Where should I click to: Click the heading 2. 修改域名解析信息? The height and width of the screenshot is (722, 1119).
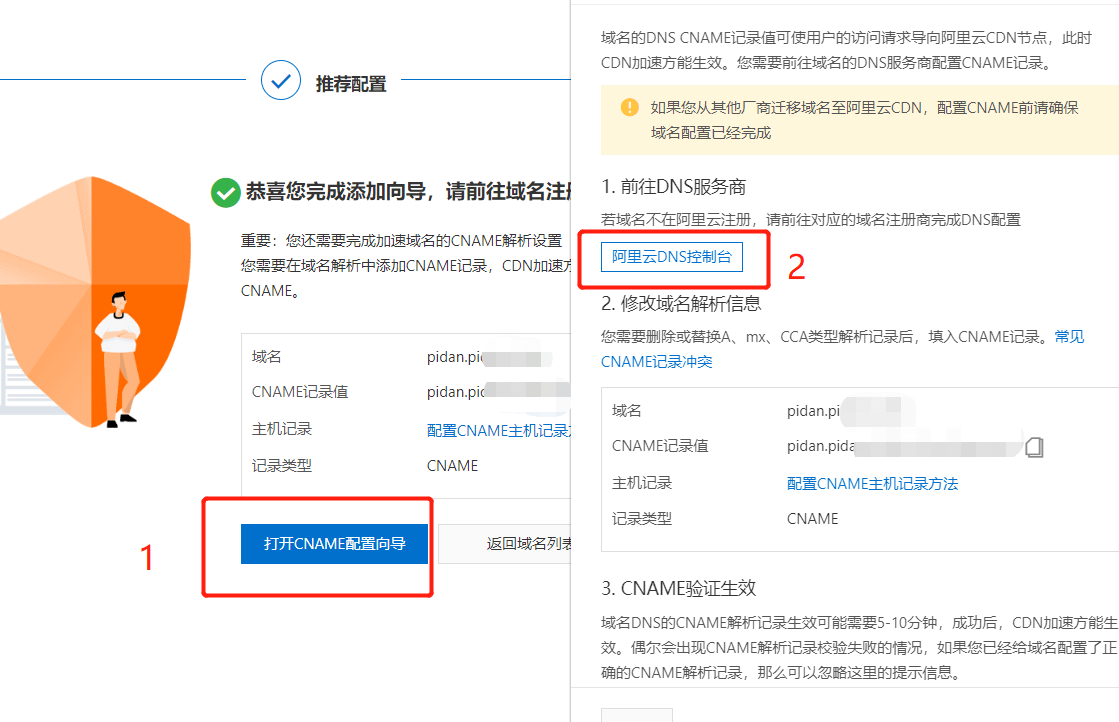coord(681,303)
